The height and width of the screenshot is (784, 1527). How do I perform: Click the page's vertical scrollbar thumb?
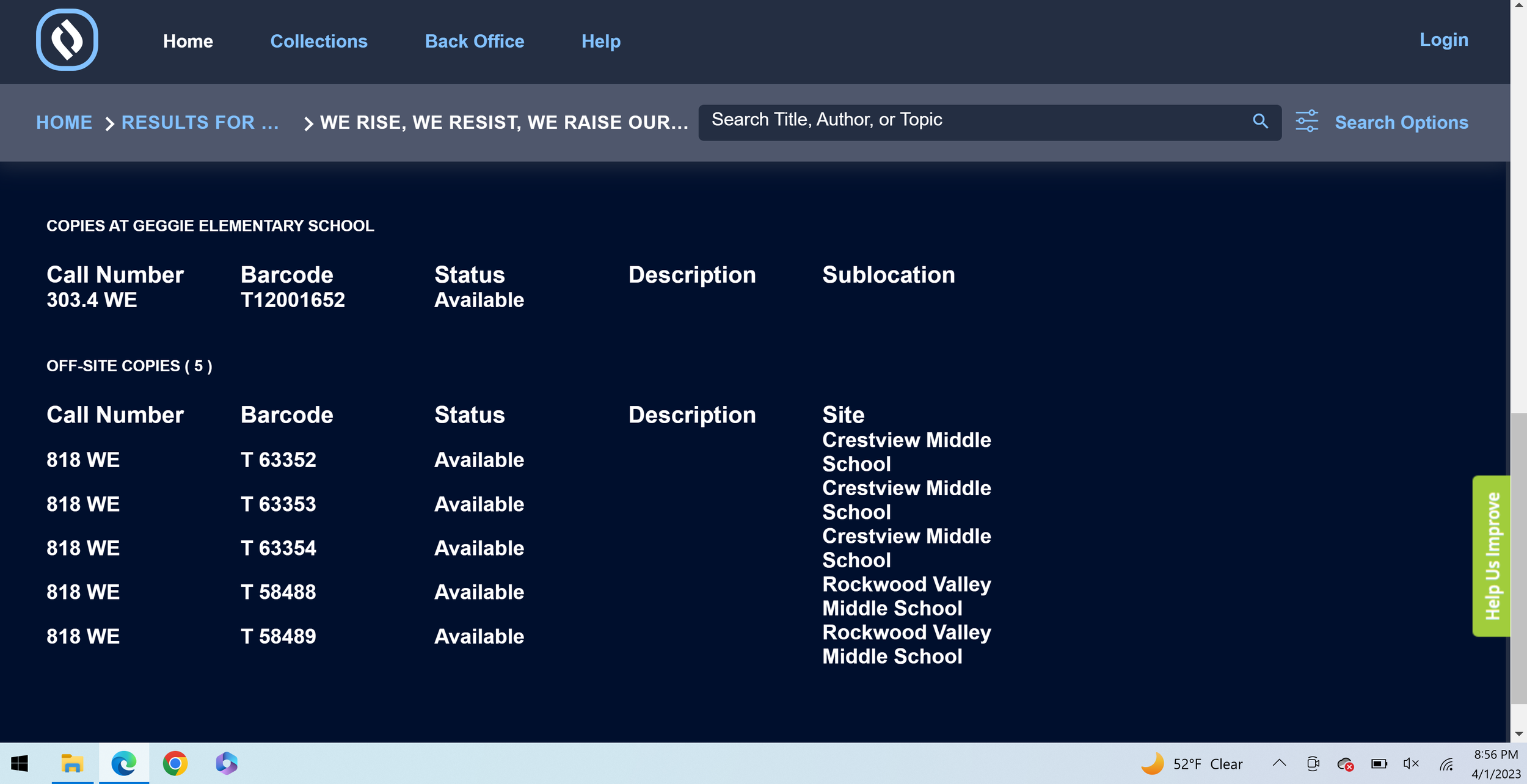coord(1518,557)
